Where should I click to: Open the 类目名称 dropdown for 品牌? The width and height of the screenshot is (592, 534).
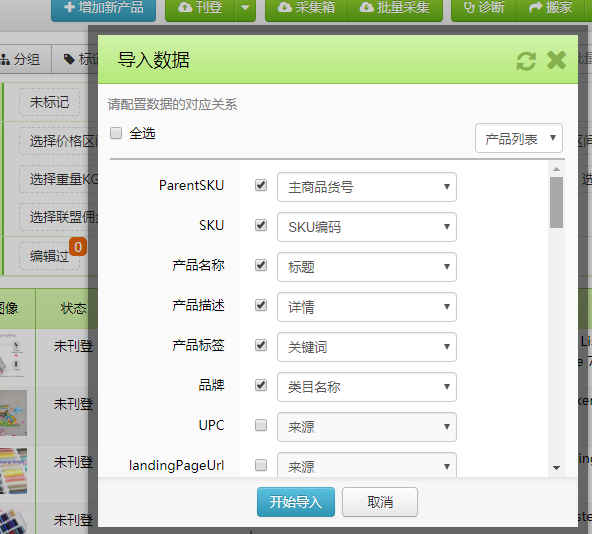point(367,387)
